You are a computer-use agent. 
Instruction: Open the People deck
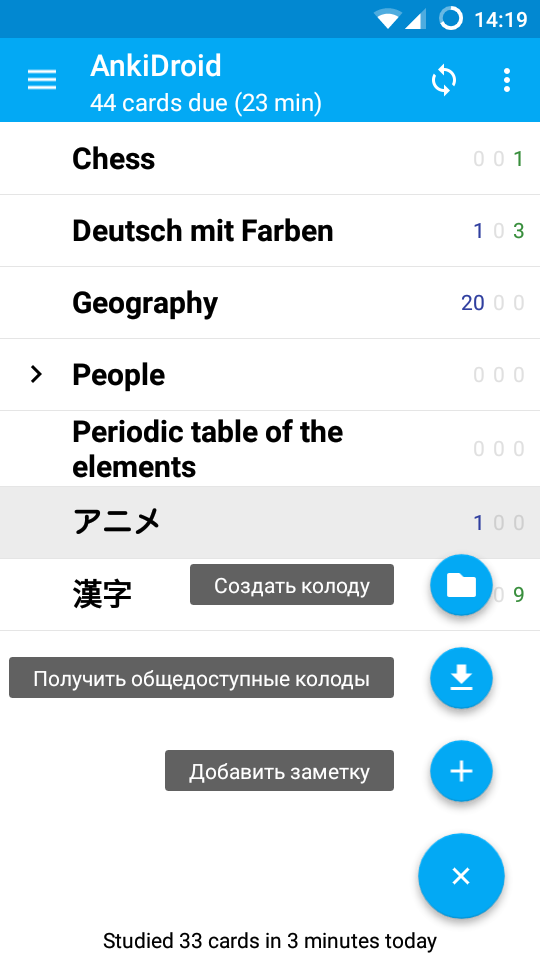click(270, 375)
